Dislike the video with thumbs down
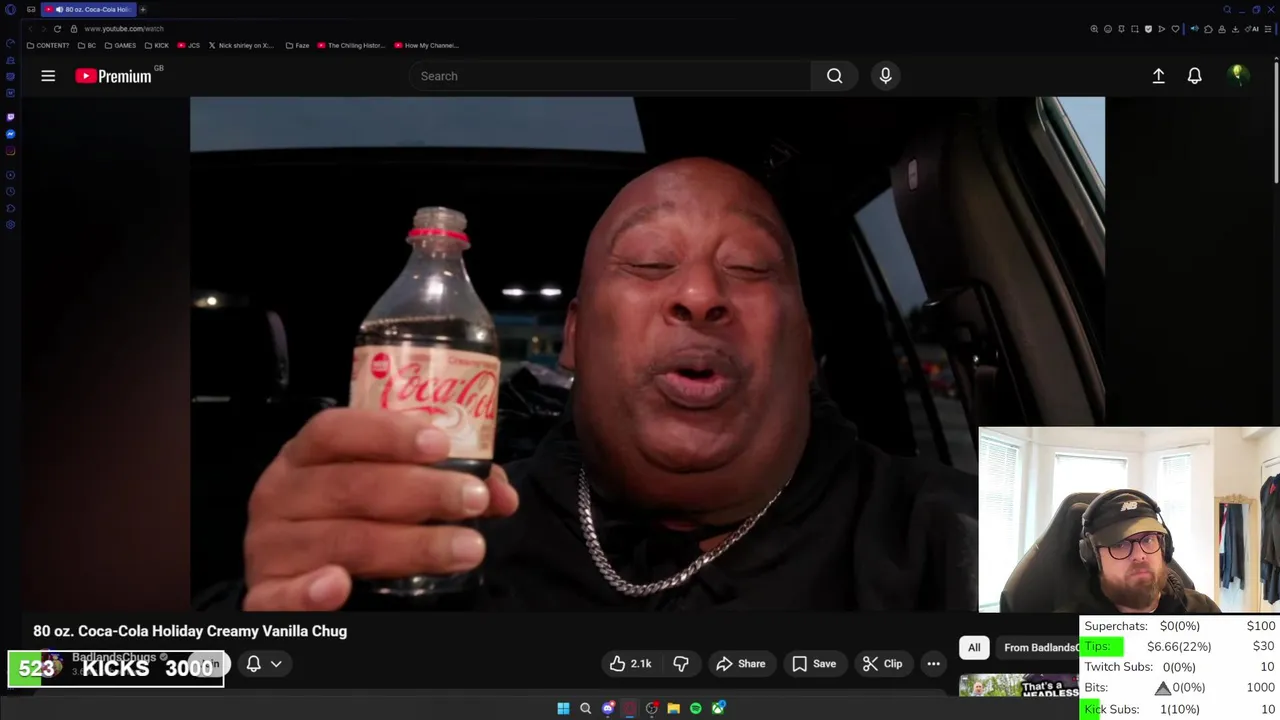 [681, 664]
